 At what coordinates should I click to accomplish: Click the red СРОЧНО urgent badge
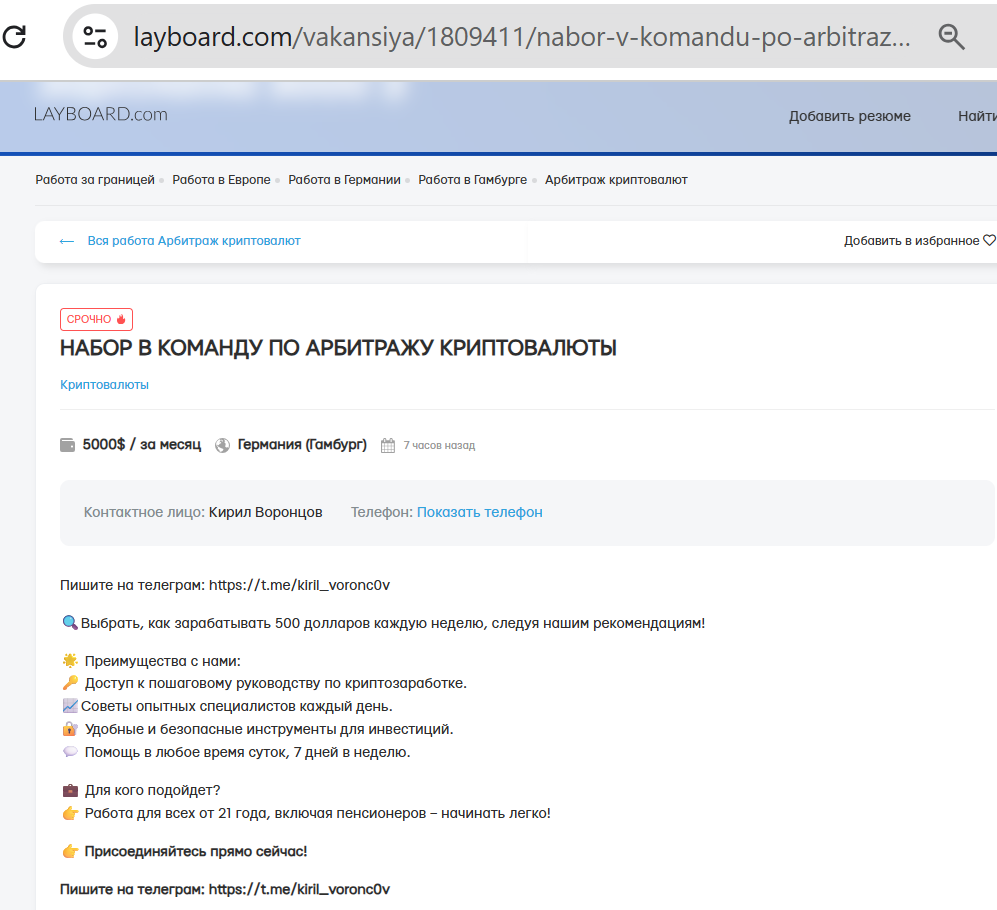(x=96, y=319)
